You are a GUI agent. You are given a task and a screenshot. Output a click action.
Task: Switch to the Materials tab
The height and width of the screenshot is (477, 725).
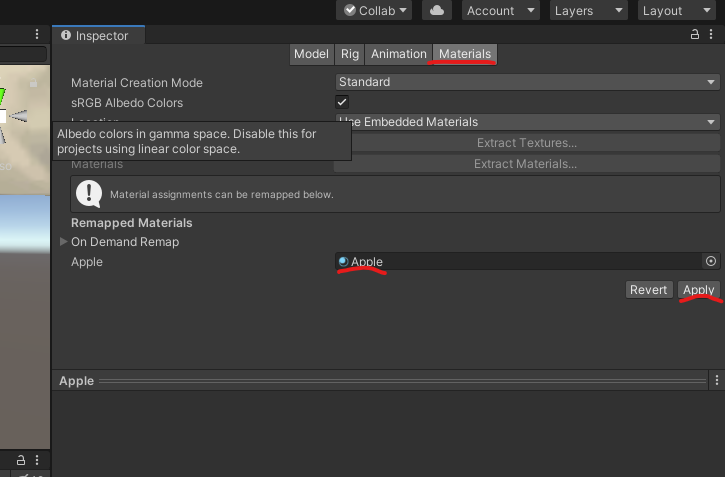pyautogui.click(x=465, y=54)
